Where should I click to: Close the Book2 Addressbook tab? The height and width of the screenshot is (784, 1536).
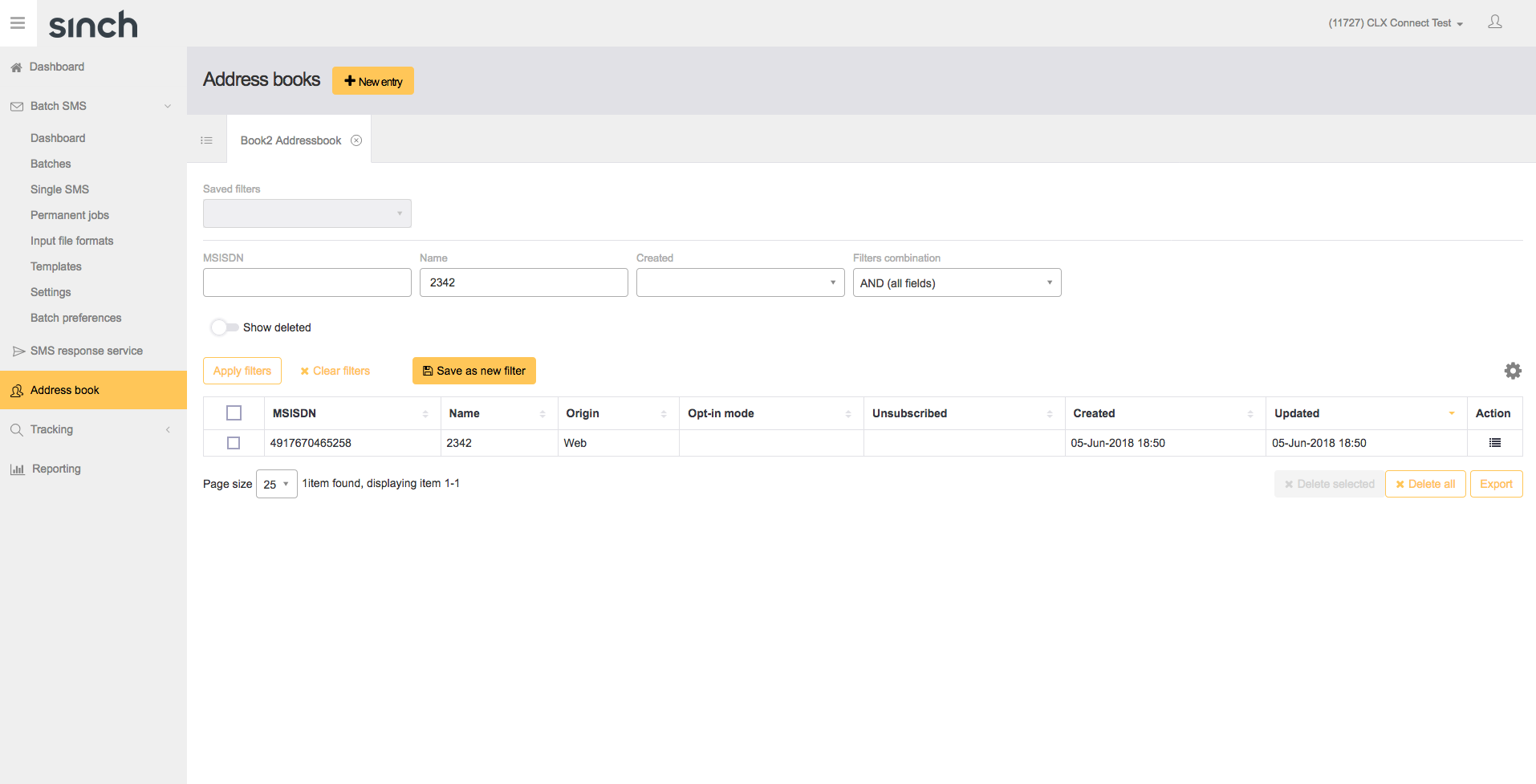coord(356,140)
